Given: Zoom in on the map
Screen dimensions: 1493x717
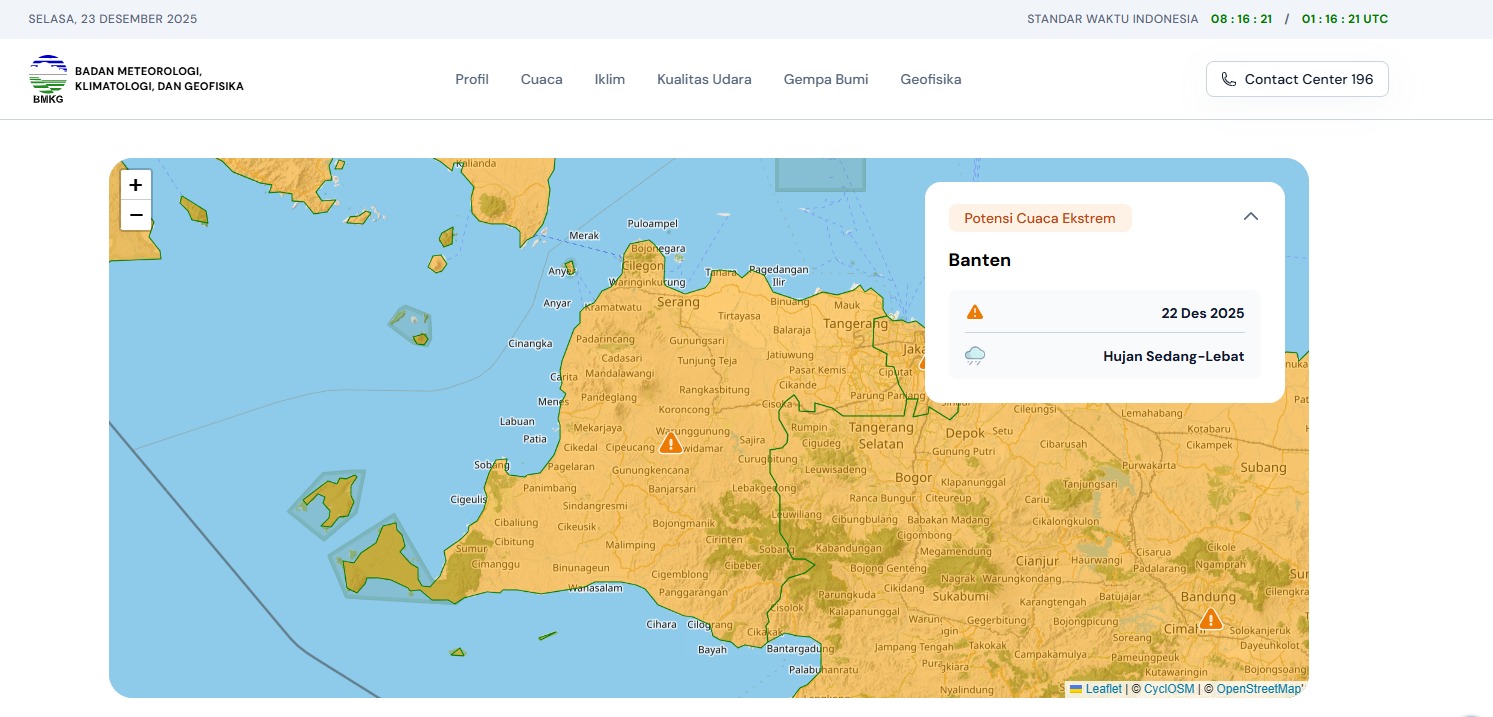Looking at the screenshot, I should tap(136, 185).
